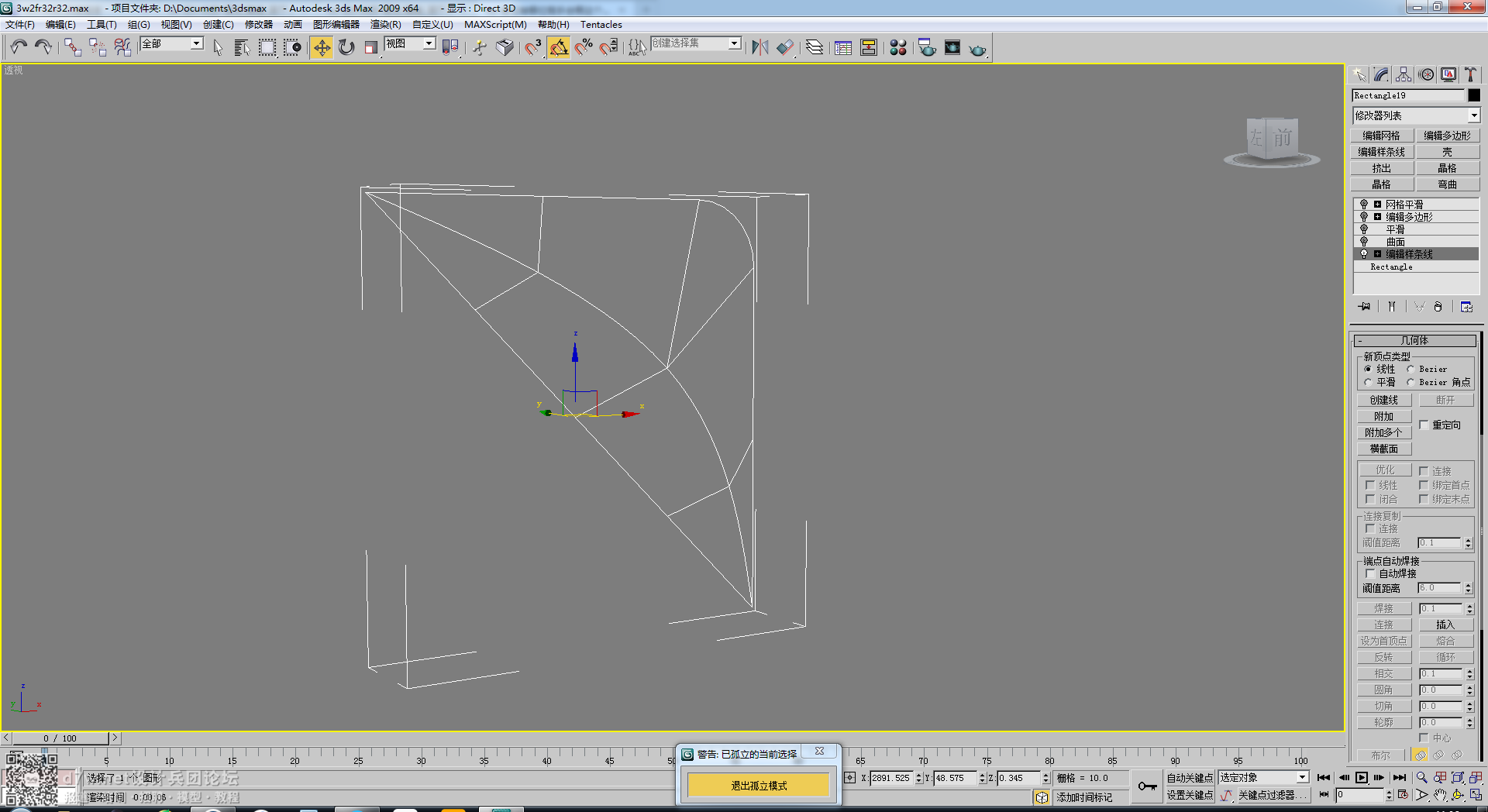This screenshot has height=812, width=1488.
Task: Open the 渲染(R) menu
Action: (x=386, y=25)
